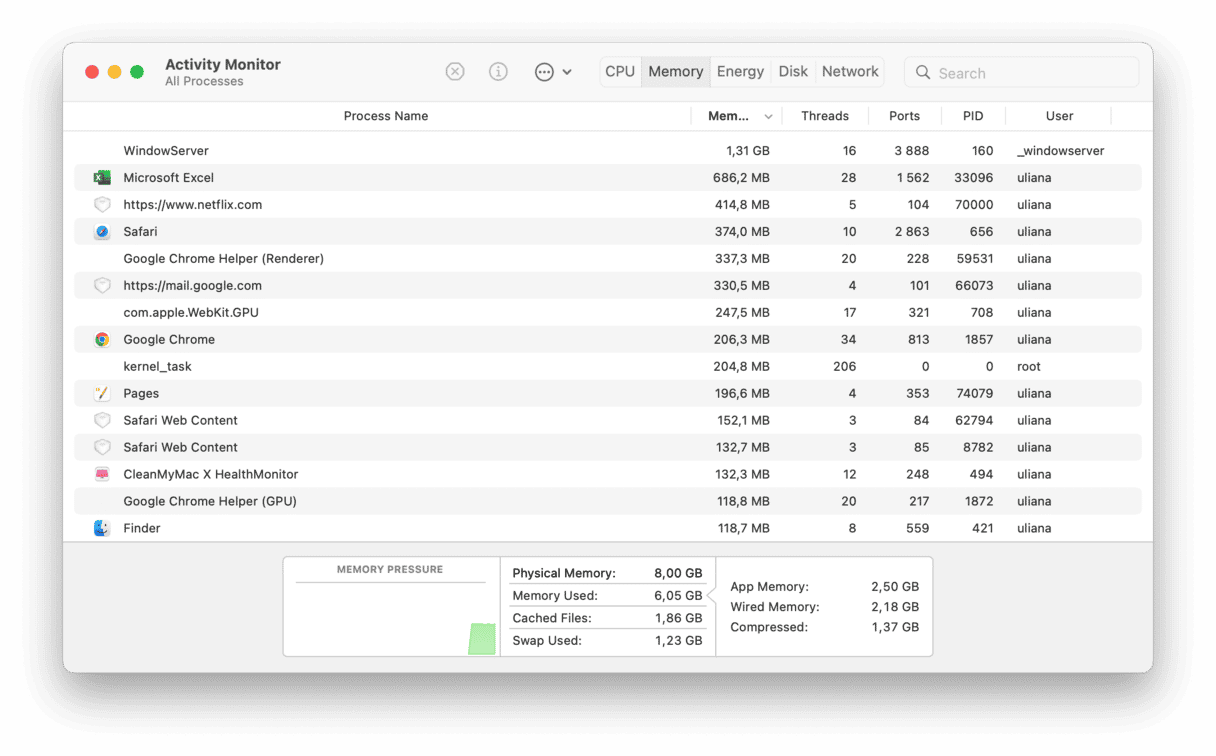Toggle sort on Memory column header
Viewport: 1216px width, 756px height.
point(737,116)
